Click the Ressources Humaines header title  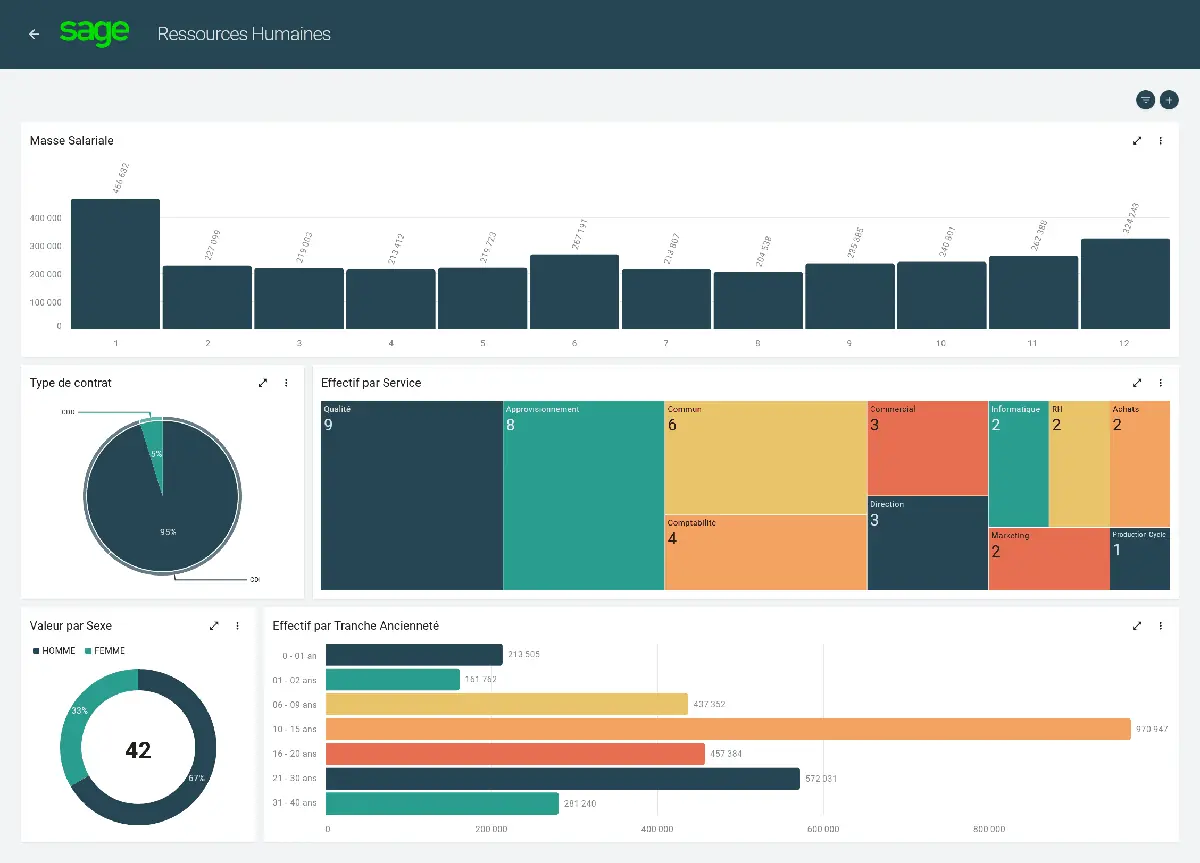244,33
